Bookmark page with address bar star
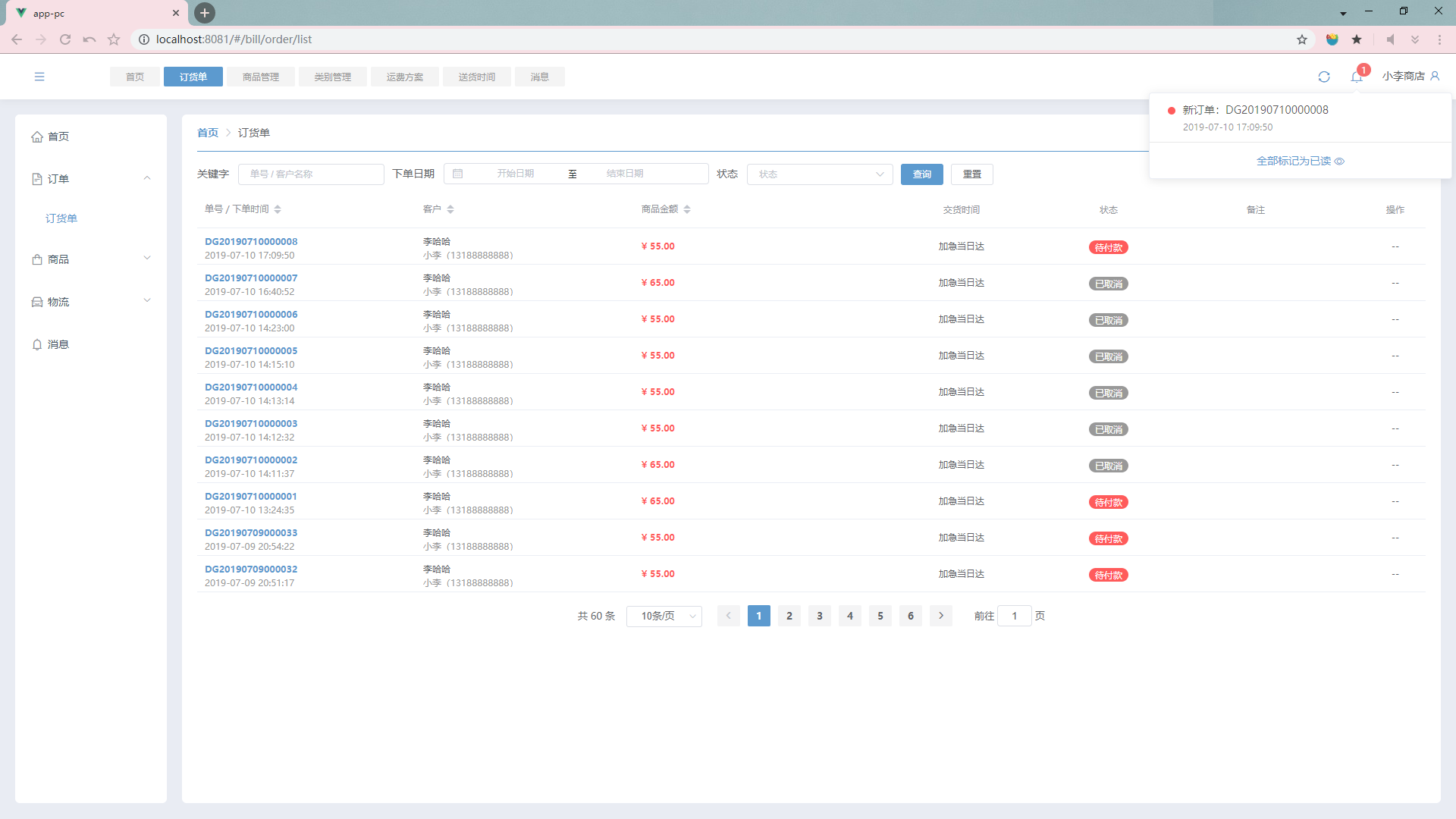The width and height of the screenshot is (1456, 819). pos(1301,39)
